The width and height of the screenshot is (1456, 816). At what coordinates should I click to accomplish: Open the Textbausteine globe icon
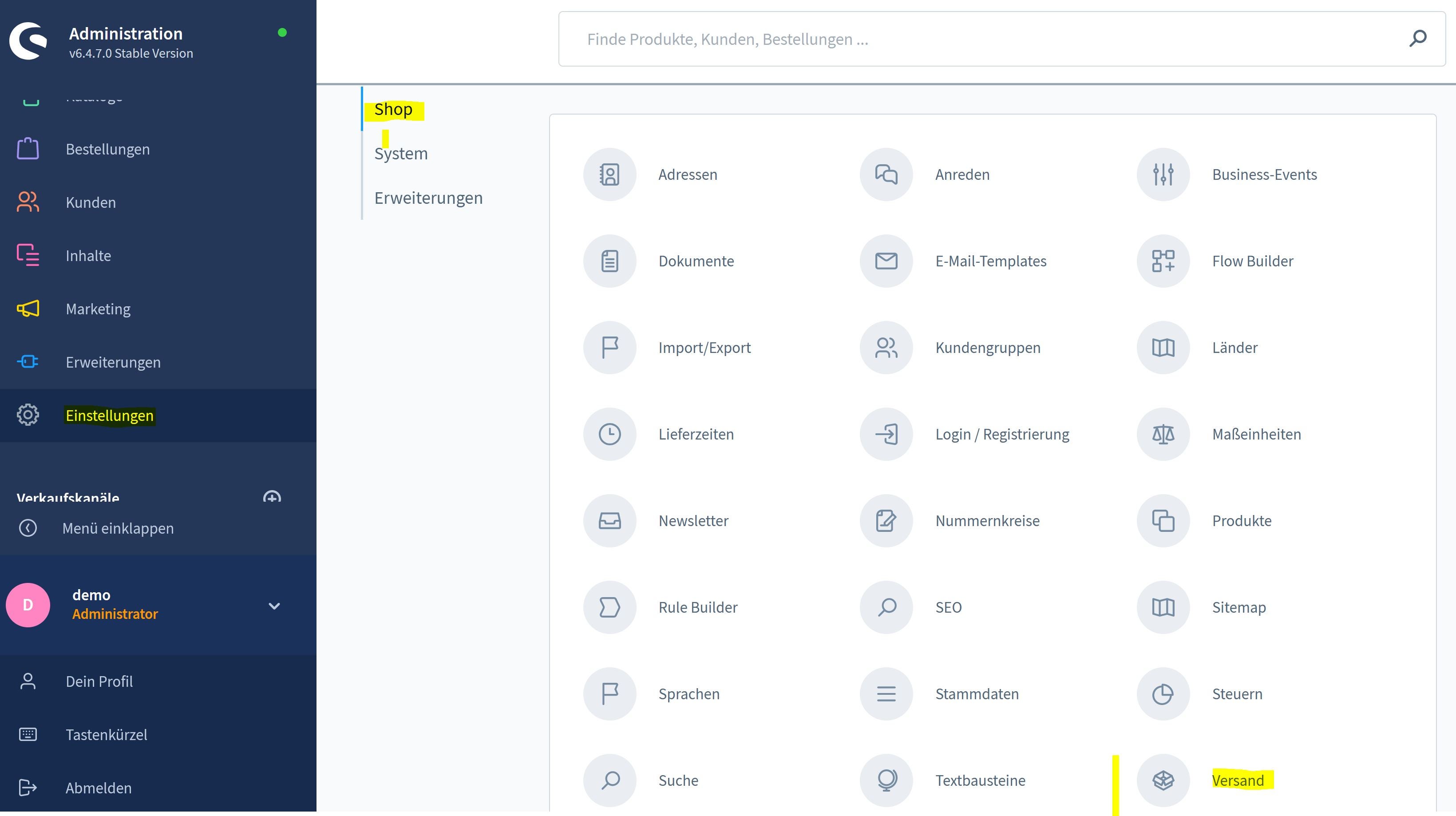886,780
